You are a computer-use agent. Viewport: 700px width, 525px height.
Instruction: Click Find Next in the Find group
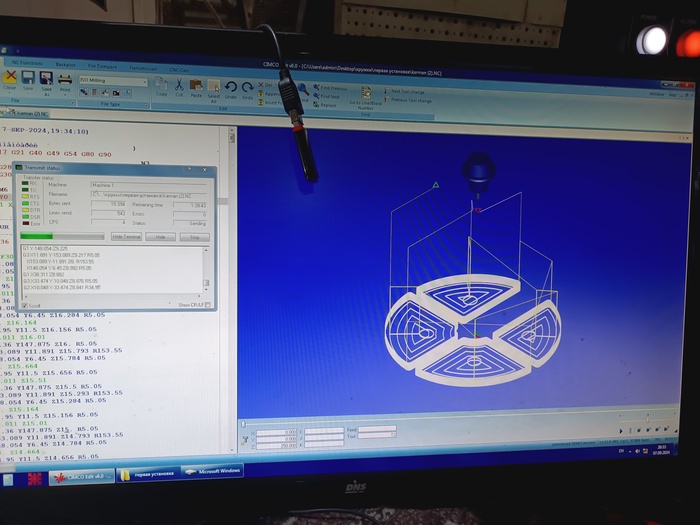tap(327, 96)
